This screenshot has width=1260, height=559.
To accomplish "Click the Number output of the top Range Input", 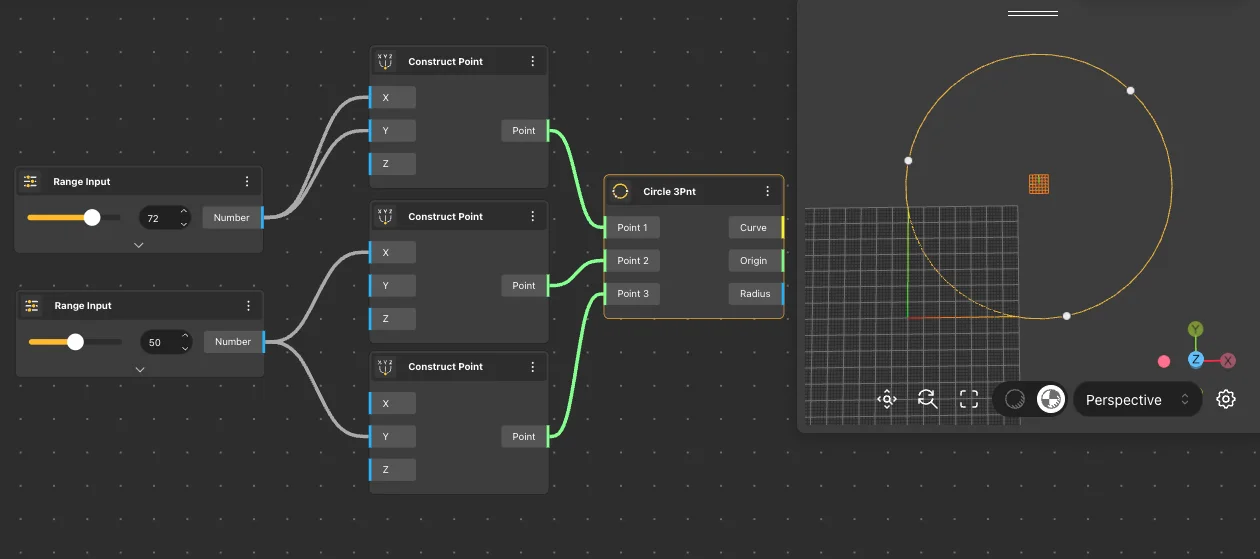I will tap(232, 217).
